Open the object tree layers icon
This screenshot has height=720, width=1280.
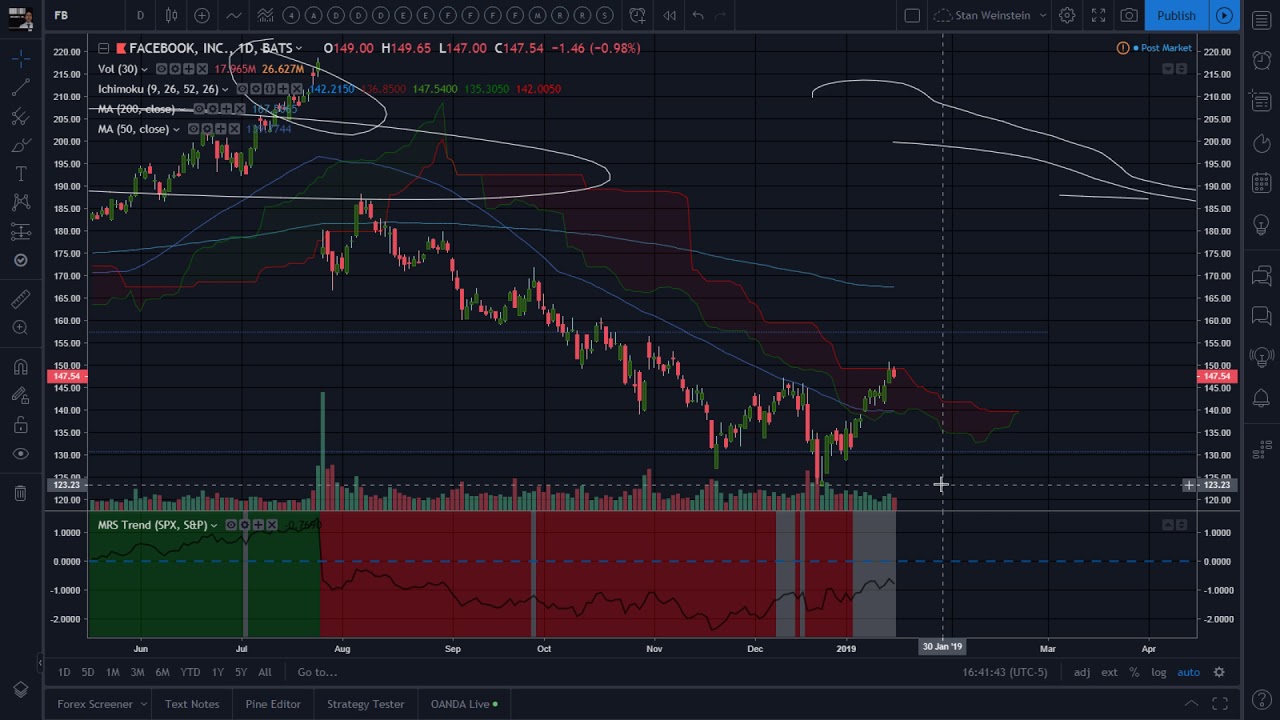pos(20,690)
